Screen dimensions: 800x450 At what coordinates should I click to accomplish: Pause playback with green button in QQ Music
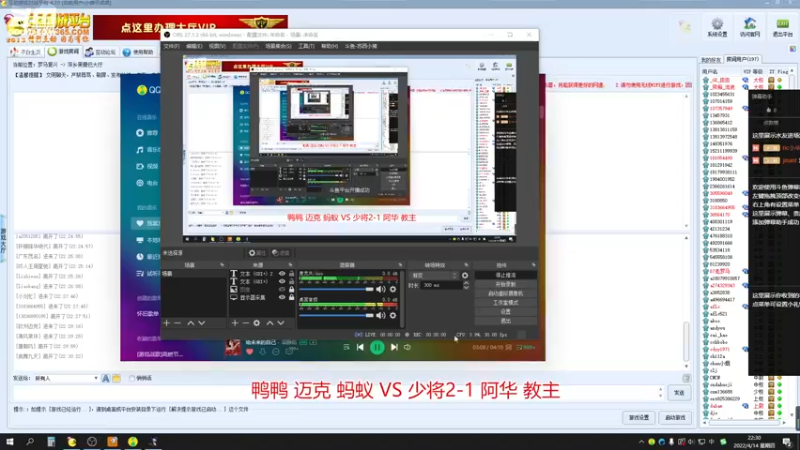[377, 347]
